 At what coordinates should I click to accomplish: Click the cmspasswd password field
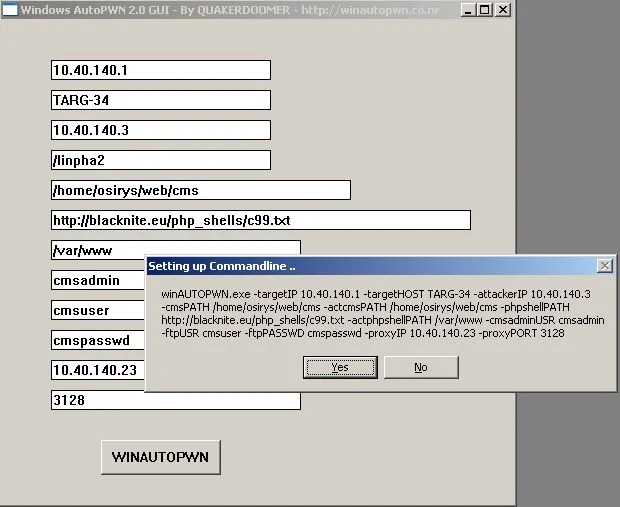98,341
